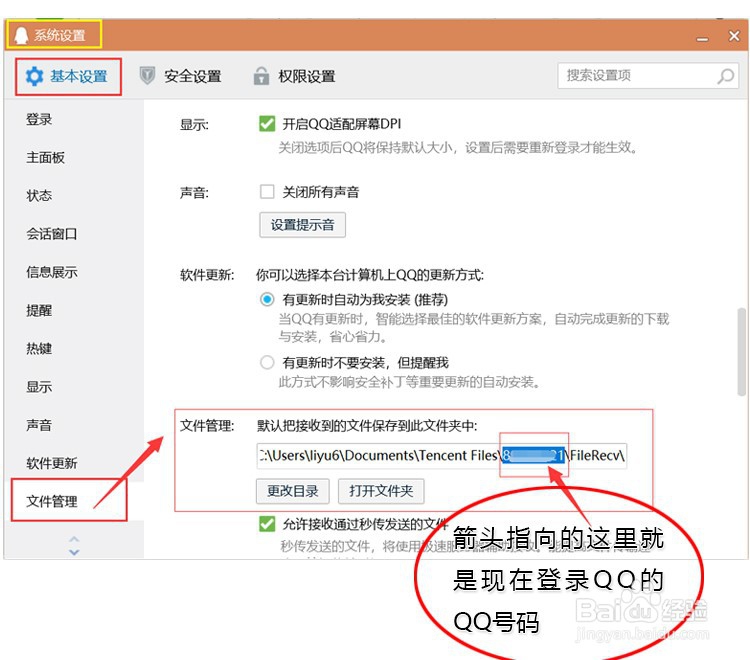Click the gear icon beside 基本设置

pyautogui.click(x=34, y=77)
